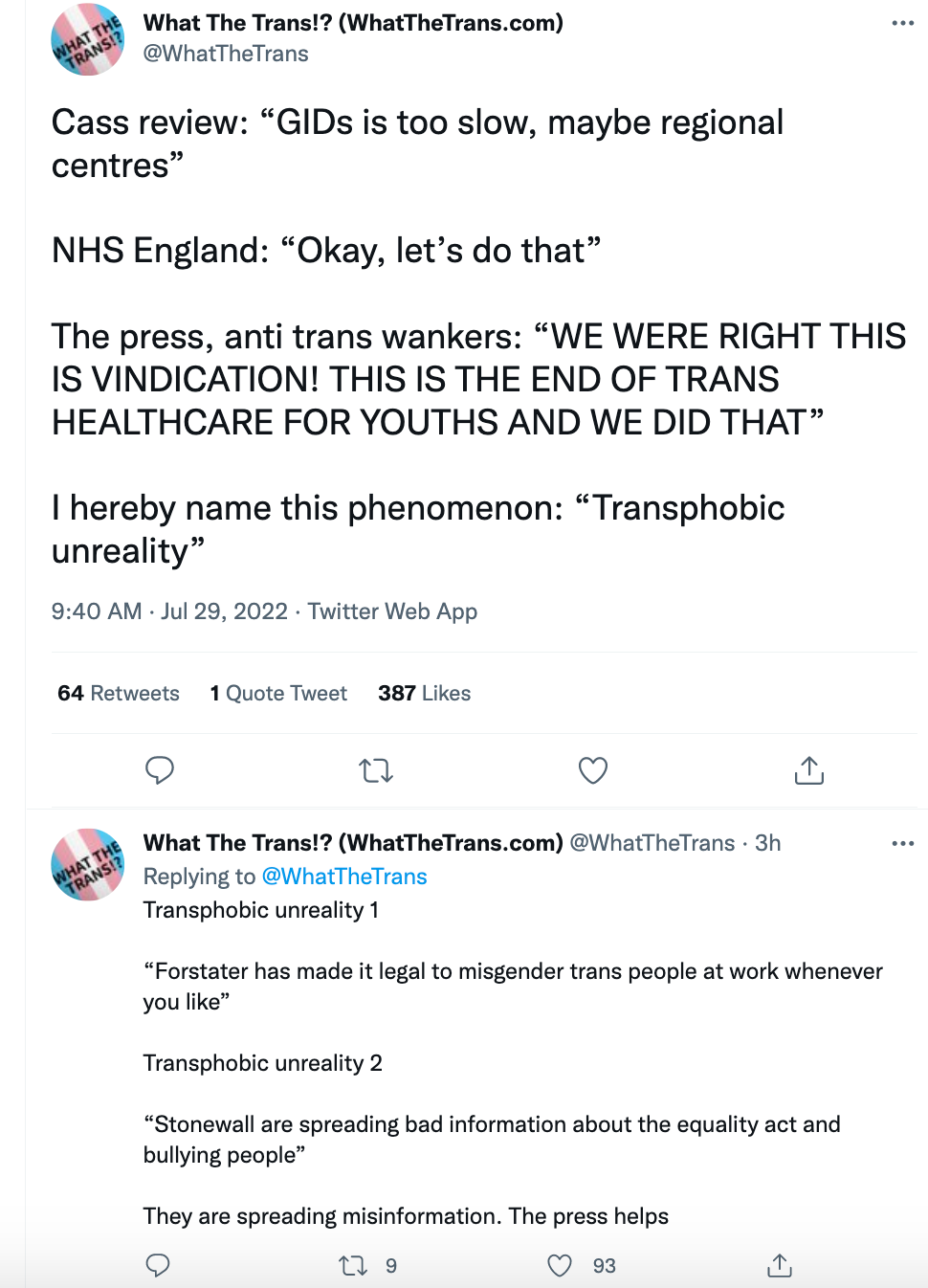The image size is (928, 1288).
Task: Click the @WhatTheTrans mention in Replying to
Action: pos(344,877)
